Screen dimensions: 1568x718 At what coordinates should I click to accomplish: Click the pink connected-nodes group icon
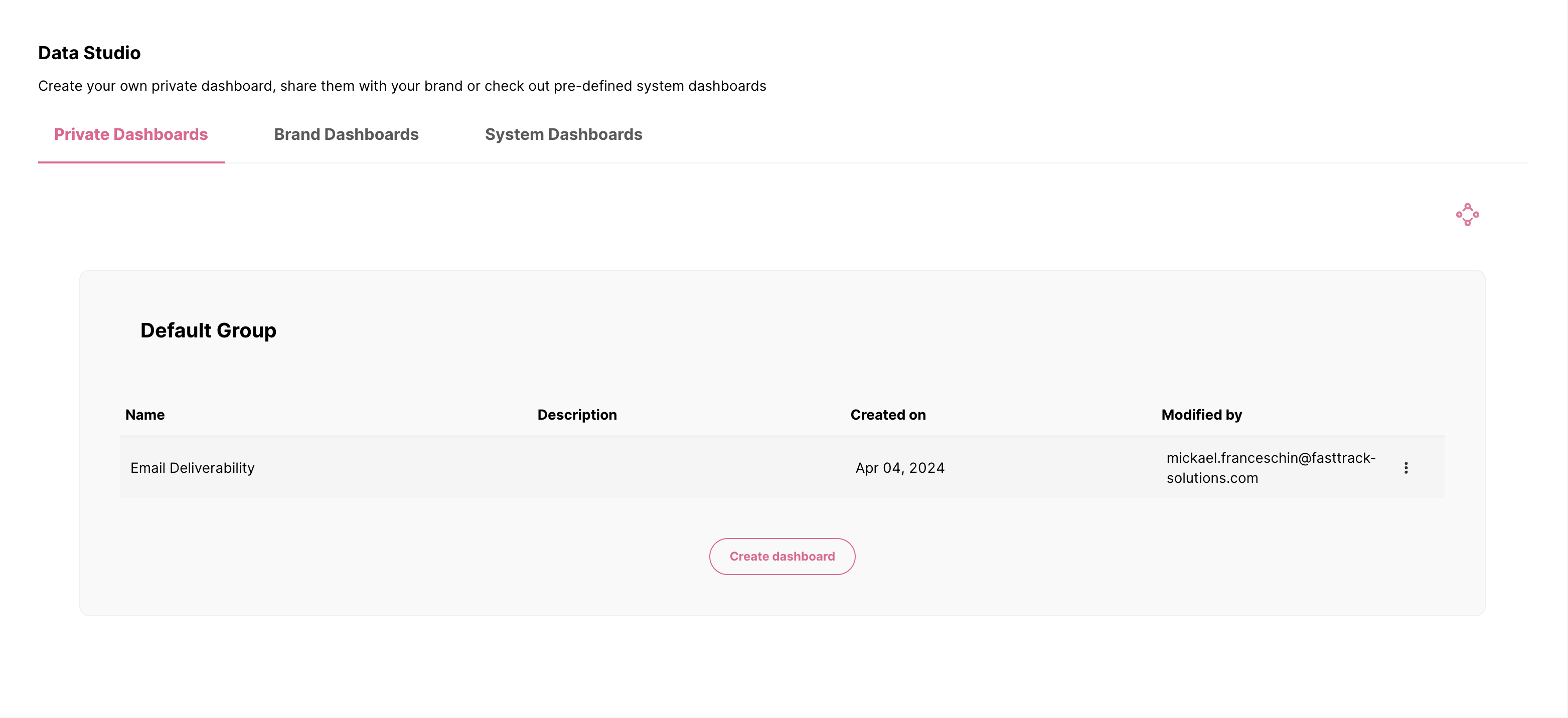point(1467,214)
